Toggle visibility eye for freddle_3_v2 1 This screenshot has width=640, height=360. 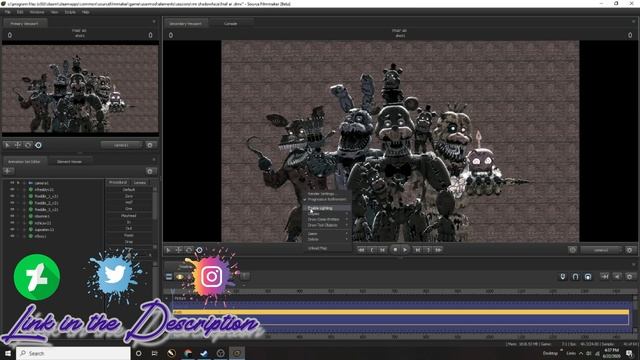12,209
